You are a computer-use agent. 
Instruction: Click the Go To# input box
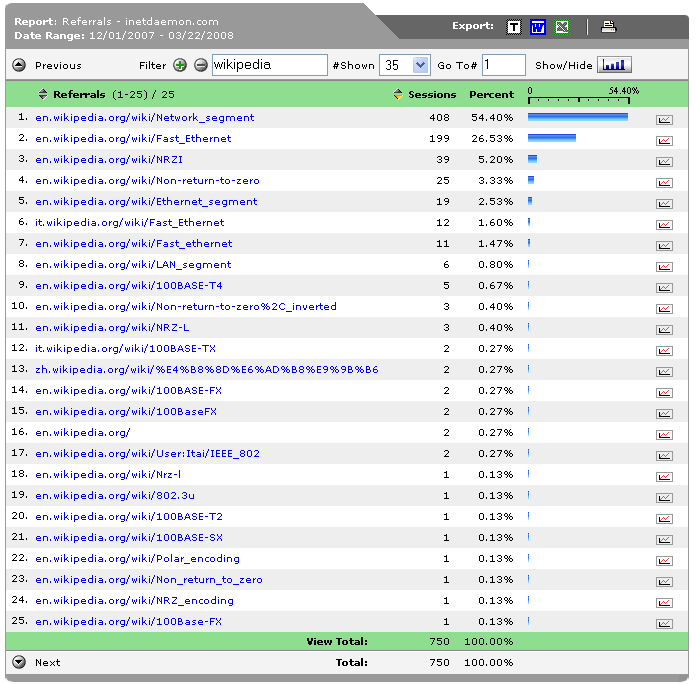(503, 65)
